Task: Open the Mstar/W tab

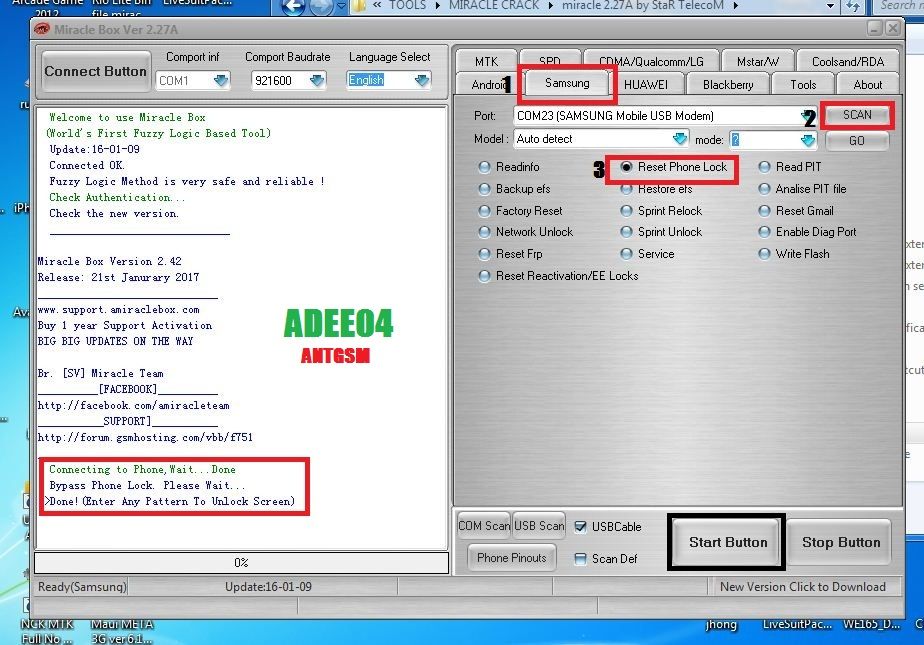Action: pos(758,61)
